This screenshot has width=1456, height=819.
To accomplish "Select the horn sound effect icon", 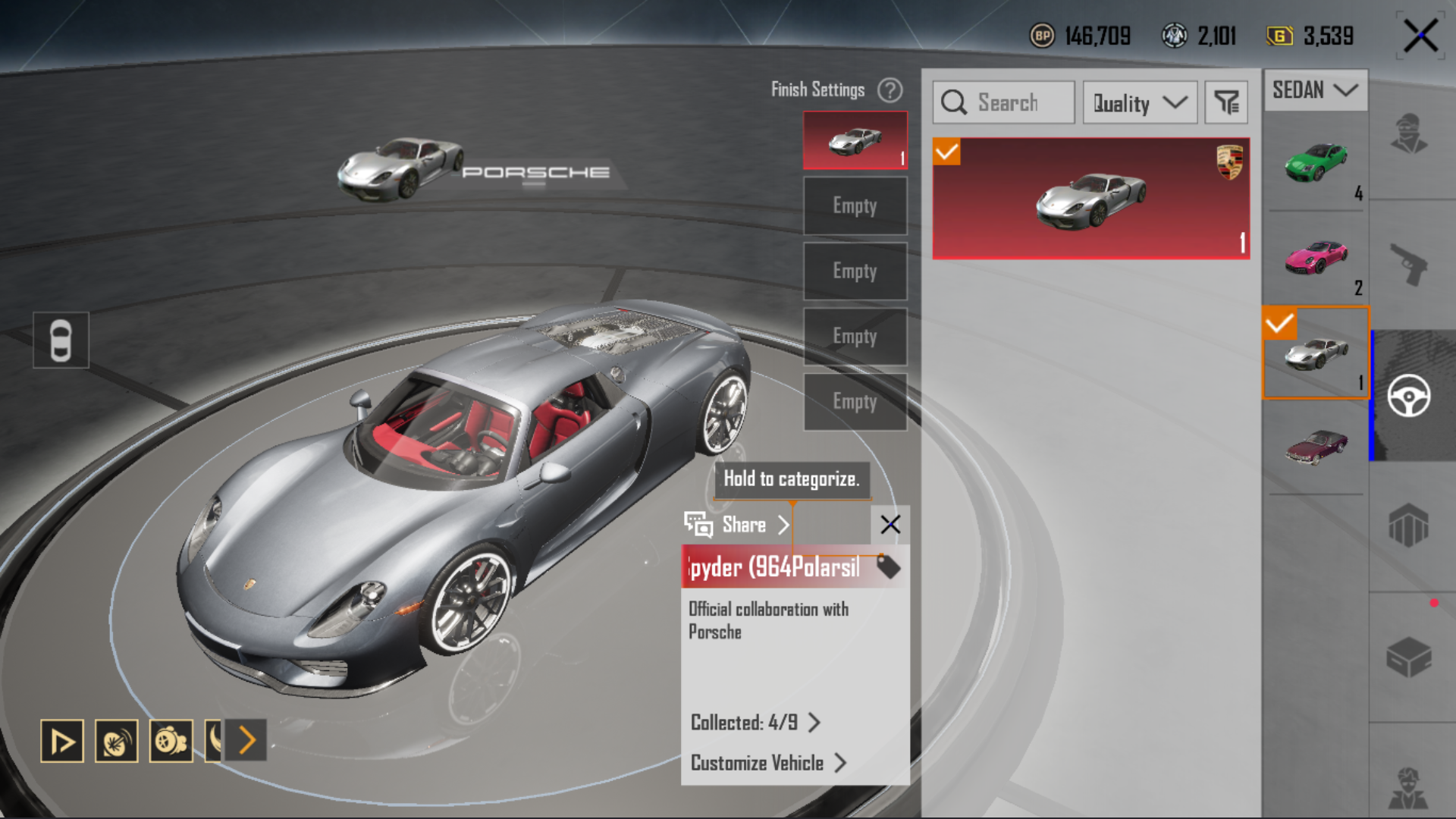I will [x=117, y=741].
